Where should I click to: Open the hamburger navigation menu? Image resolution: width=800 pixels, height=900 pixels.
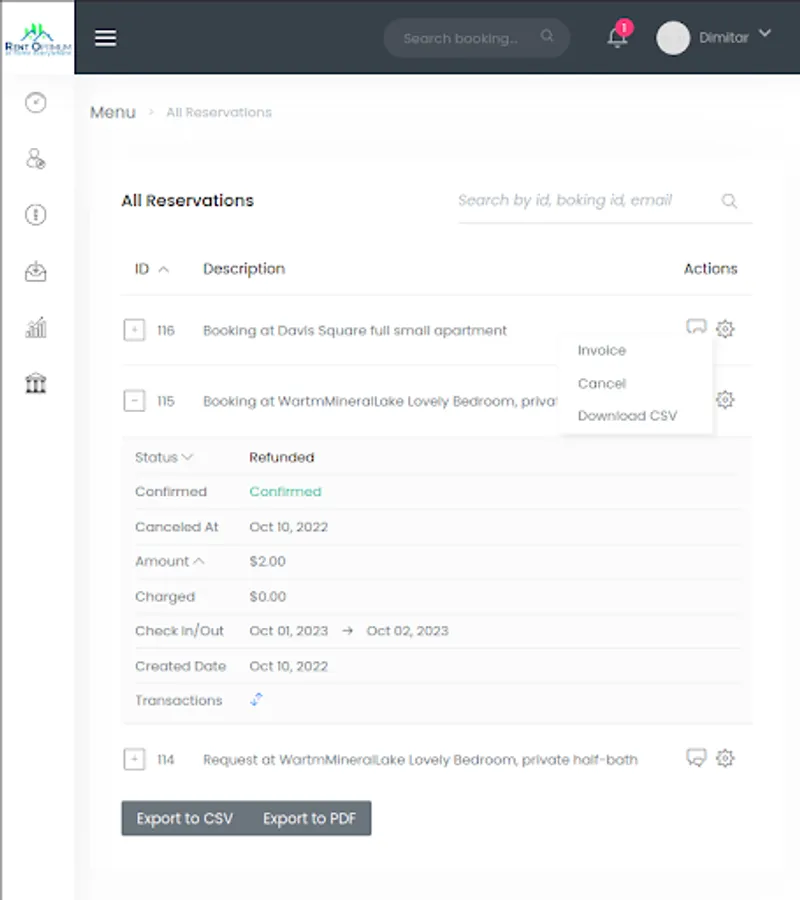pos(105,38)
